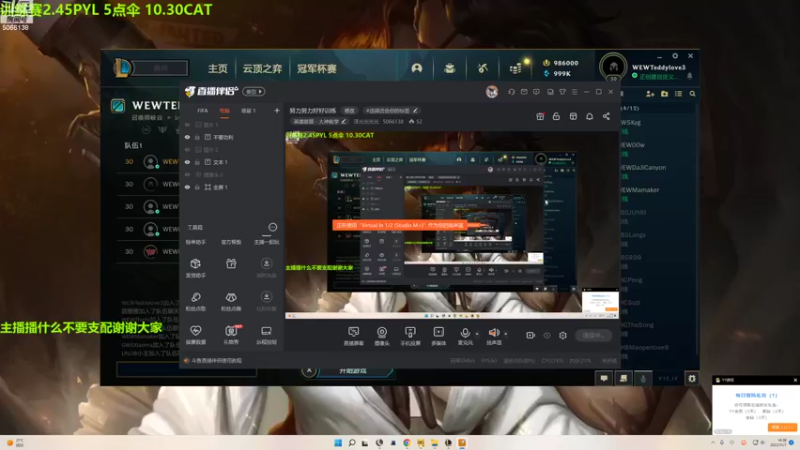The height and width of the screenshot is (450, 800).
Task: Show the hidden 图片 2 layer
Action: 187,149
